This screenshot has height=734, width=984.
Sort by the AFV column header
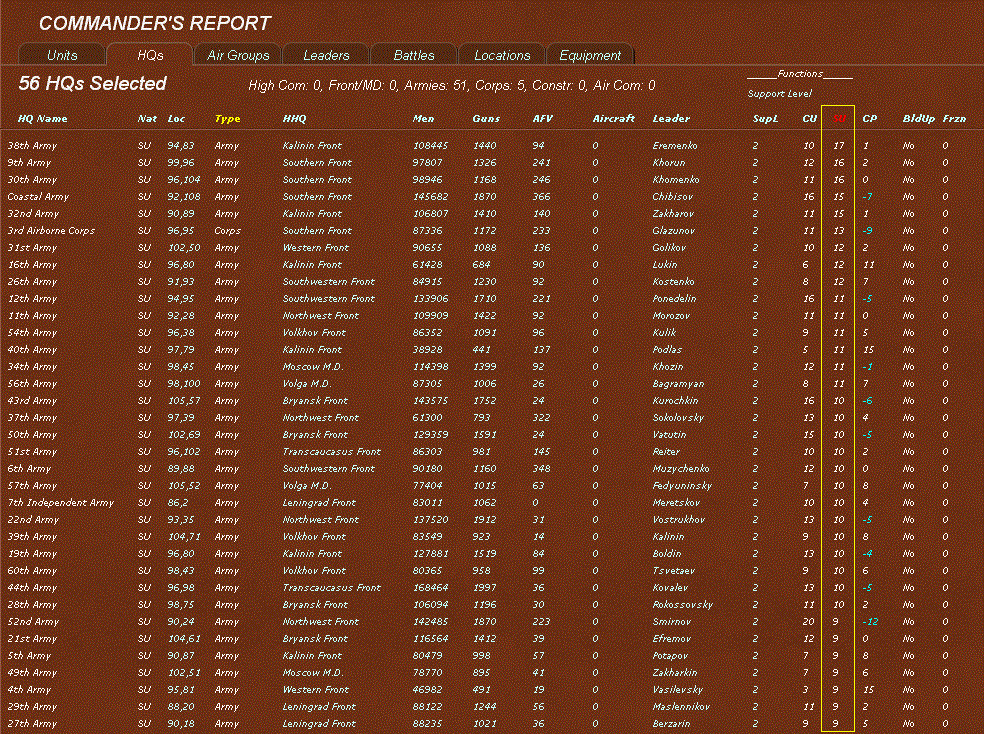(x=542, y=118)
